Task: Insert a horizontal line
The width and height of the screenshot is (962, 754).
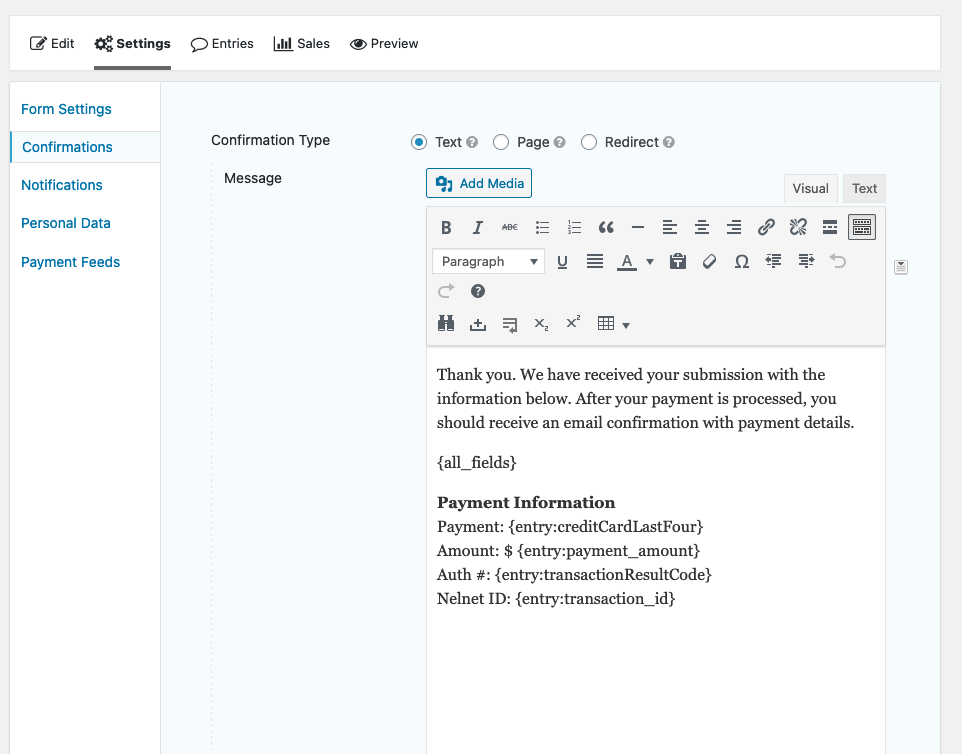Action: coord(637,228)
